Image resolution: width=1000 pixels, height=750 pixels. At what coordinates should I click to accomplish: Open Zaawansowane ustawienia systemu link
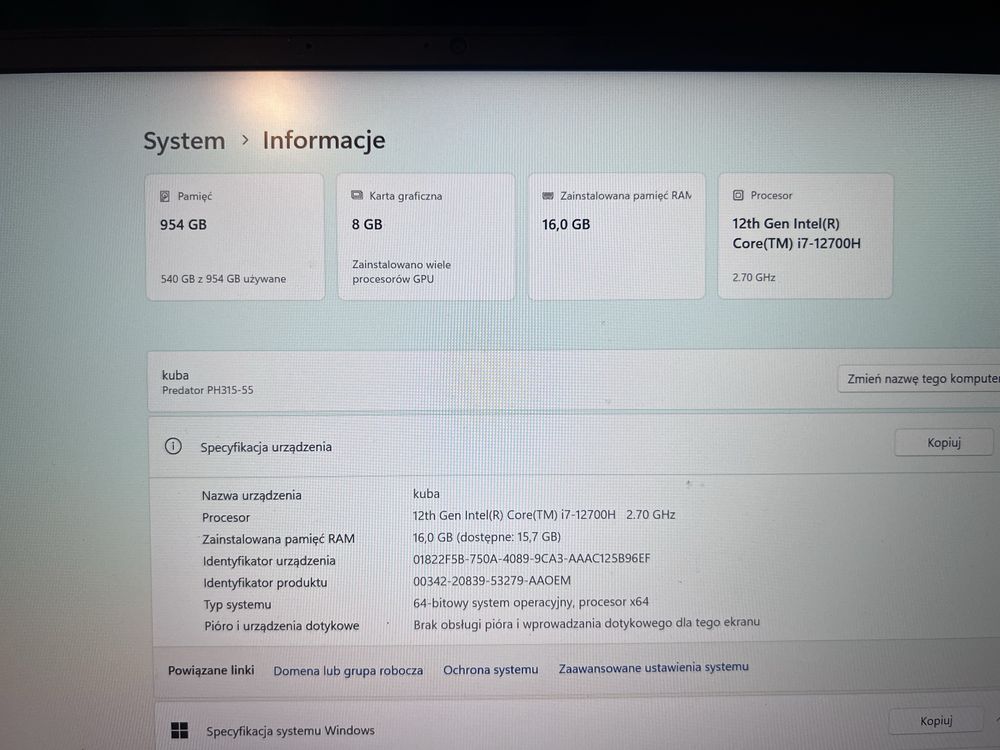pyautogui.click(x=654, y=667)
